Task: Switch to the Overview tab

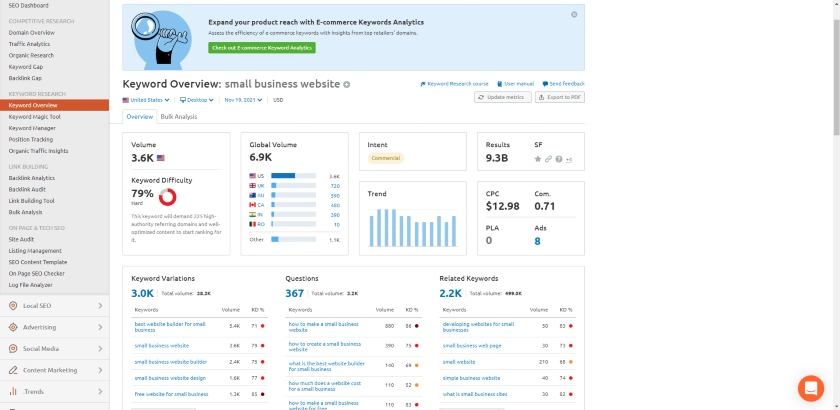Action: pyautogui.click(x=140, y=117)
